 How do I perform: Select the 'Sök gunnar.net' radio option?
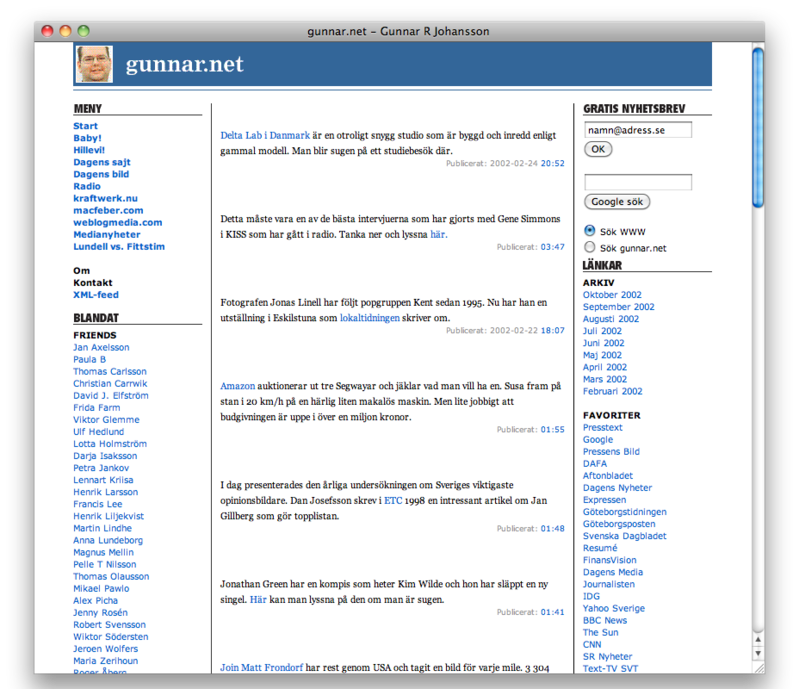coord(590,247)
